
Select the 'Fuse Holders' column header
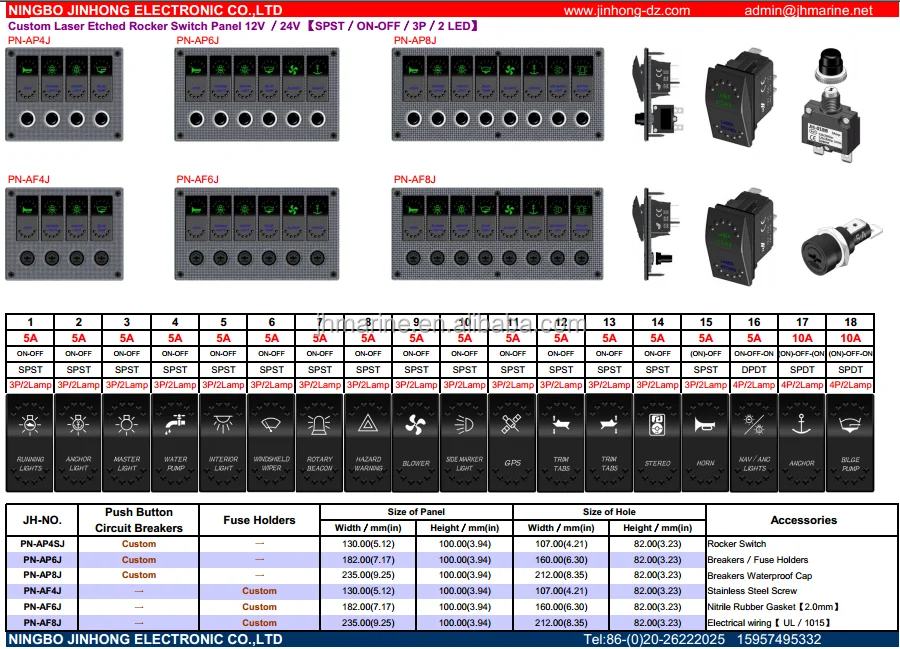[259, 520]
